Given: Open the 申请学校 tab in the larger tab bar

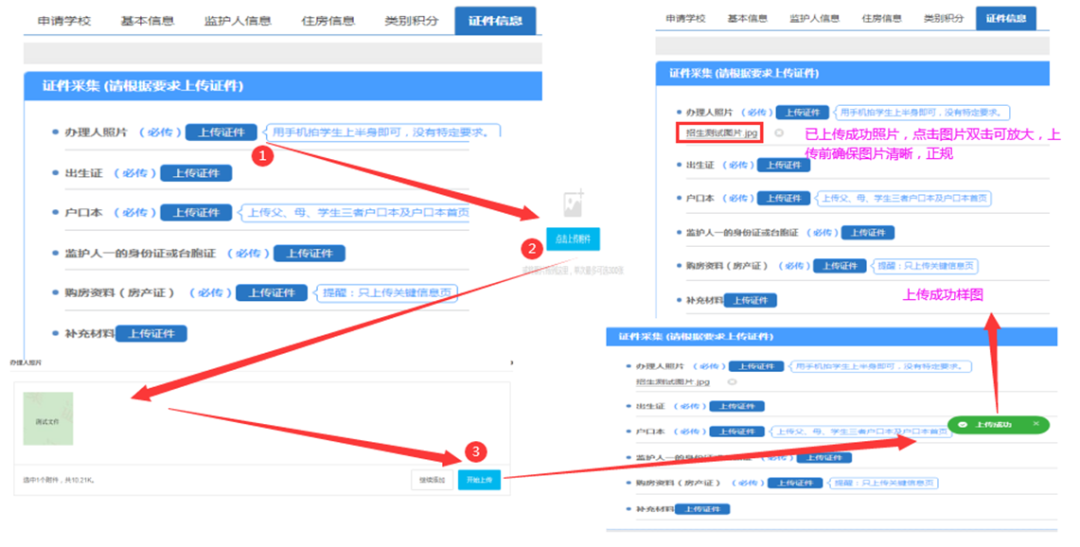Looking at the screenshot, I should coord(64,21).
